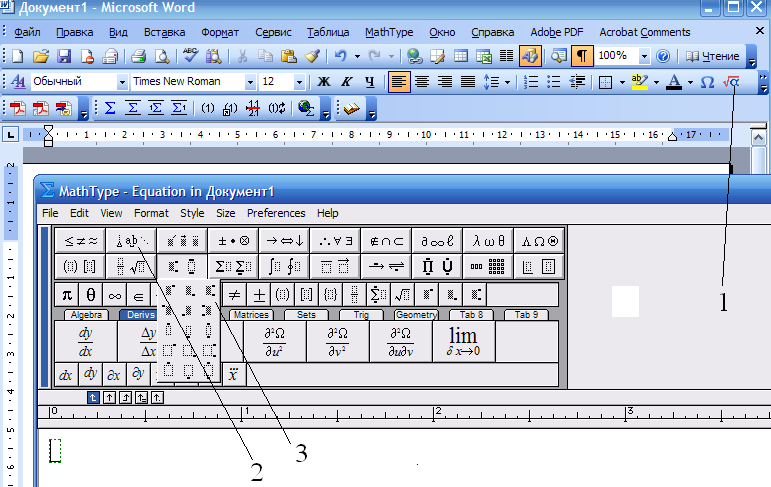Click the Undo arrow icon
The width and height of the screenshot is (771, 487).
pos(340,56)
